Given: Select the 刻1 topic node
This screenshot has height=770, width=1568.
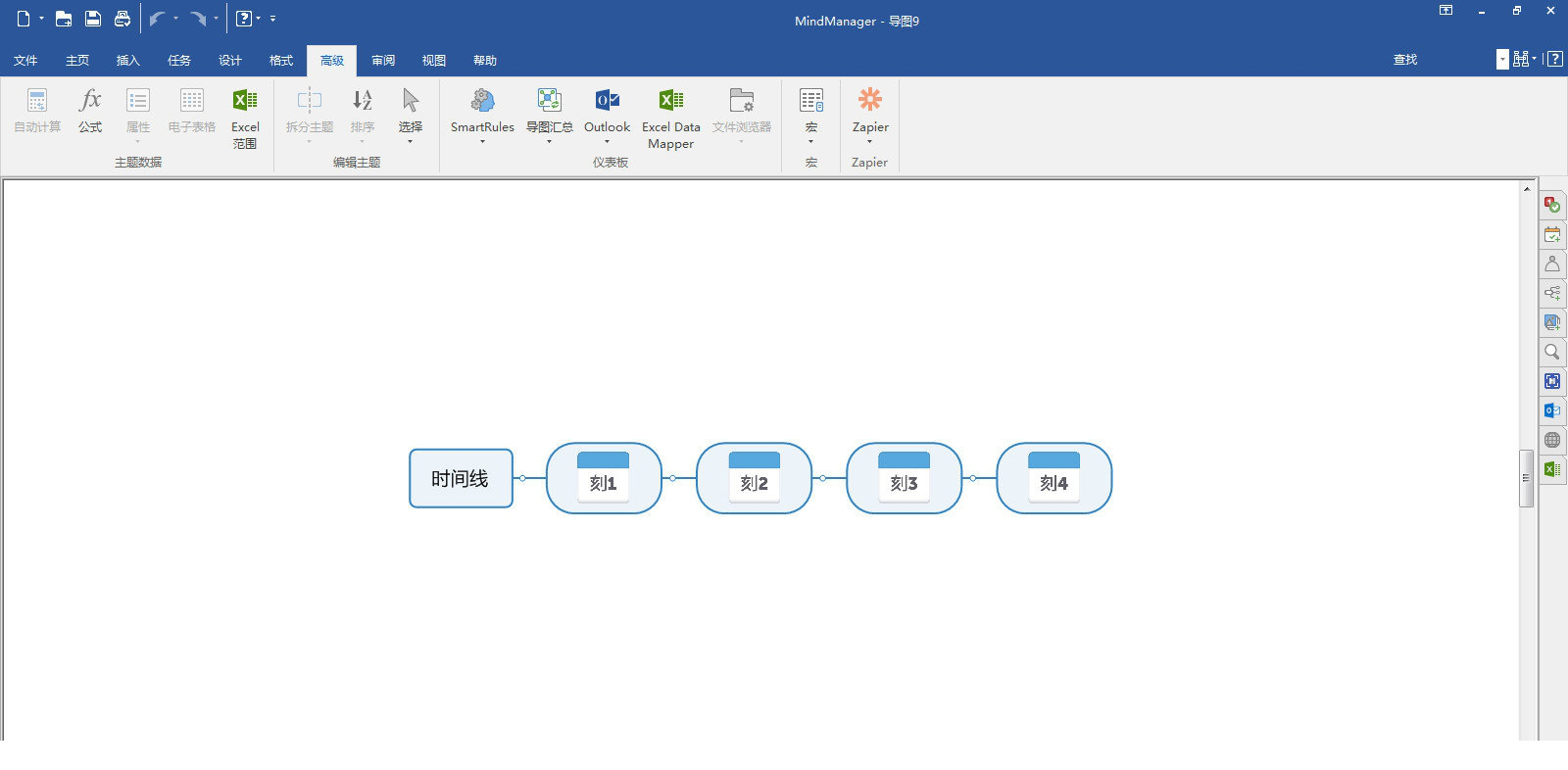Looking at the screenshot, I should 604,478.
